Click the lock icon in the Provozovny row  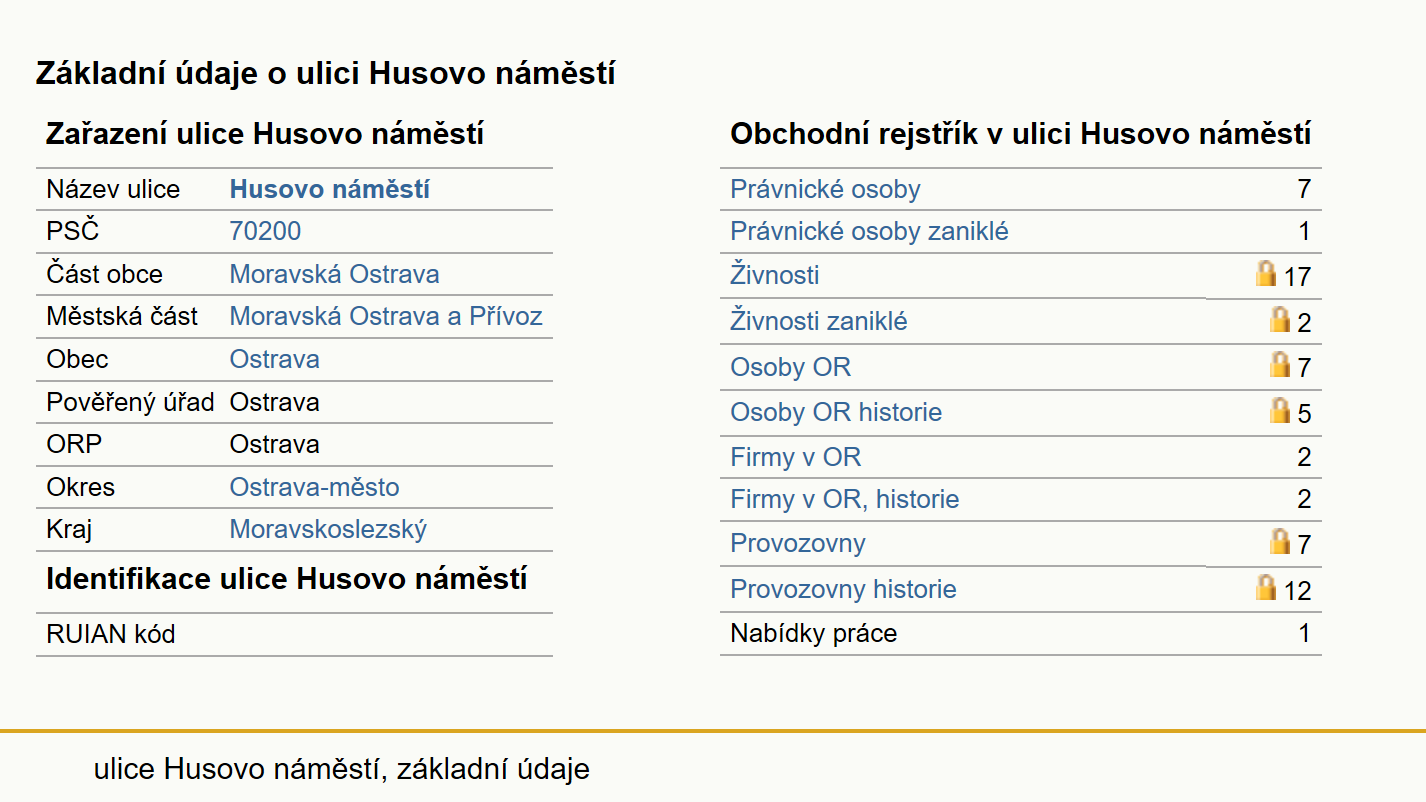(x=1280, y=541)
